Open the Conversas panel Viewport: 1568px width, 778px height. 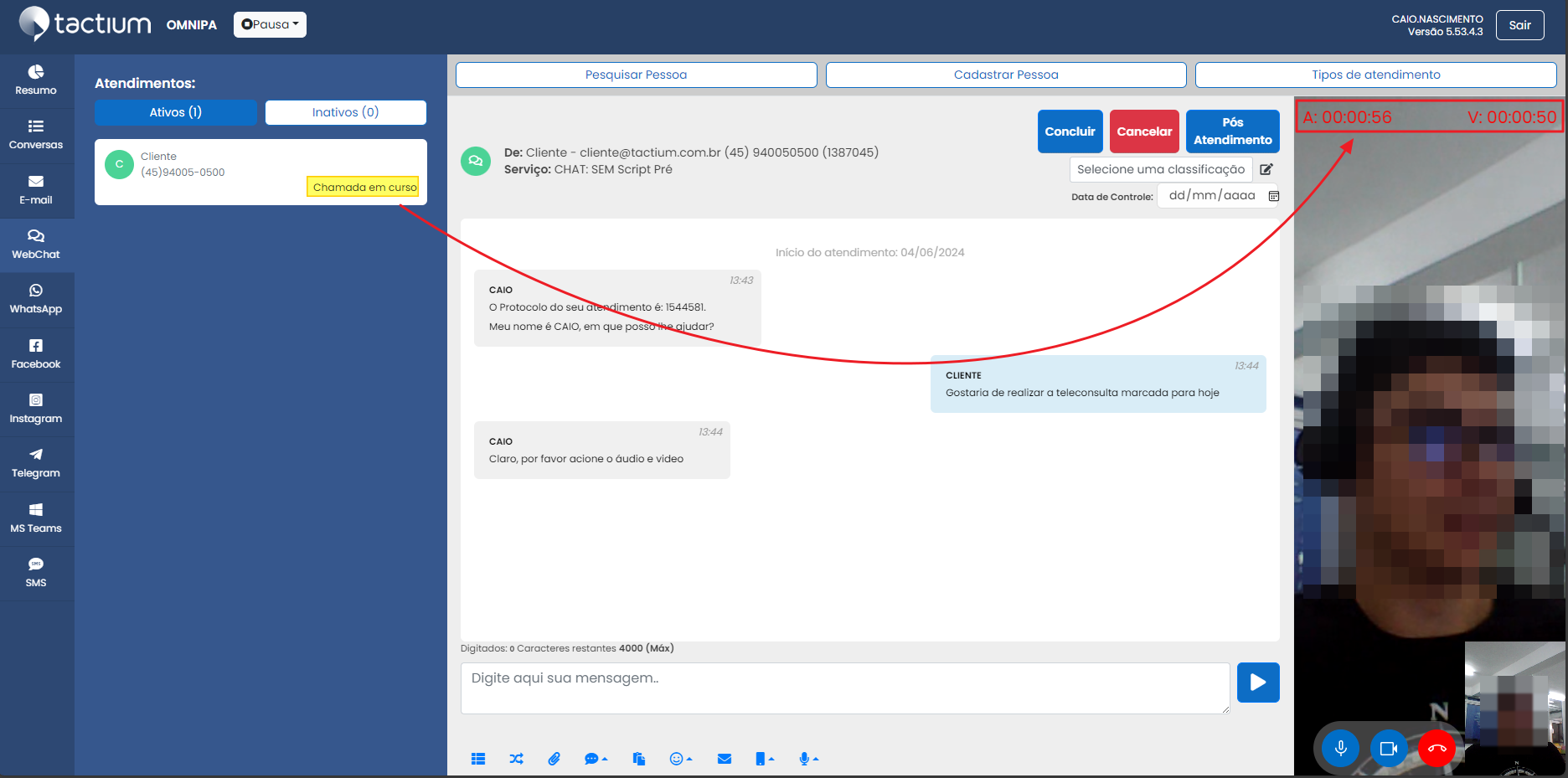pyautogui.click(x=37, y=135)
